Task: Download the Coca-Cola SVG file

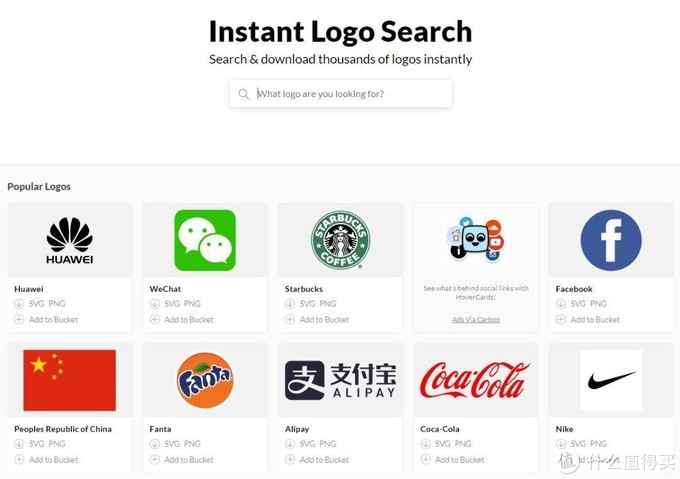Action: tap(442, 444)
